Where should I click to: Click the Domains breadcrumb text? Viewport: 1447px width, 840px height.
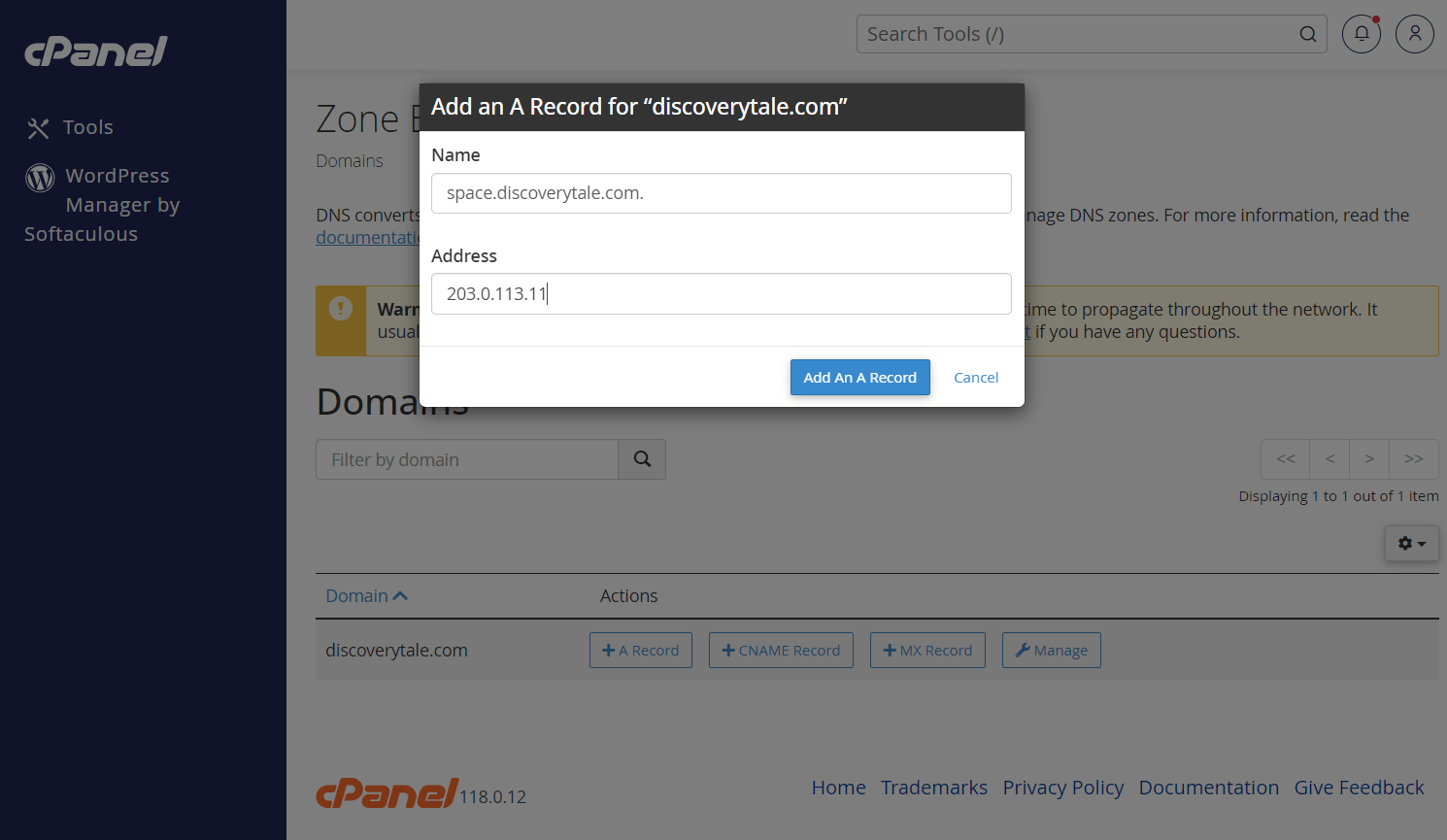pyautogui.click(x=350, y=161)
